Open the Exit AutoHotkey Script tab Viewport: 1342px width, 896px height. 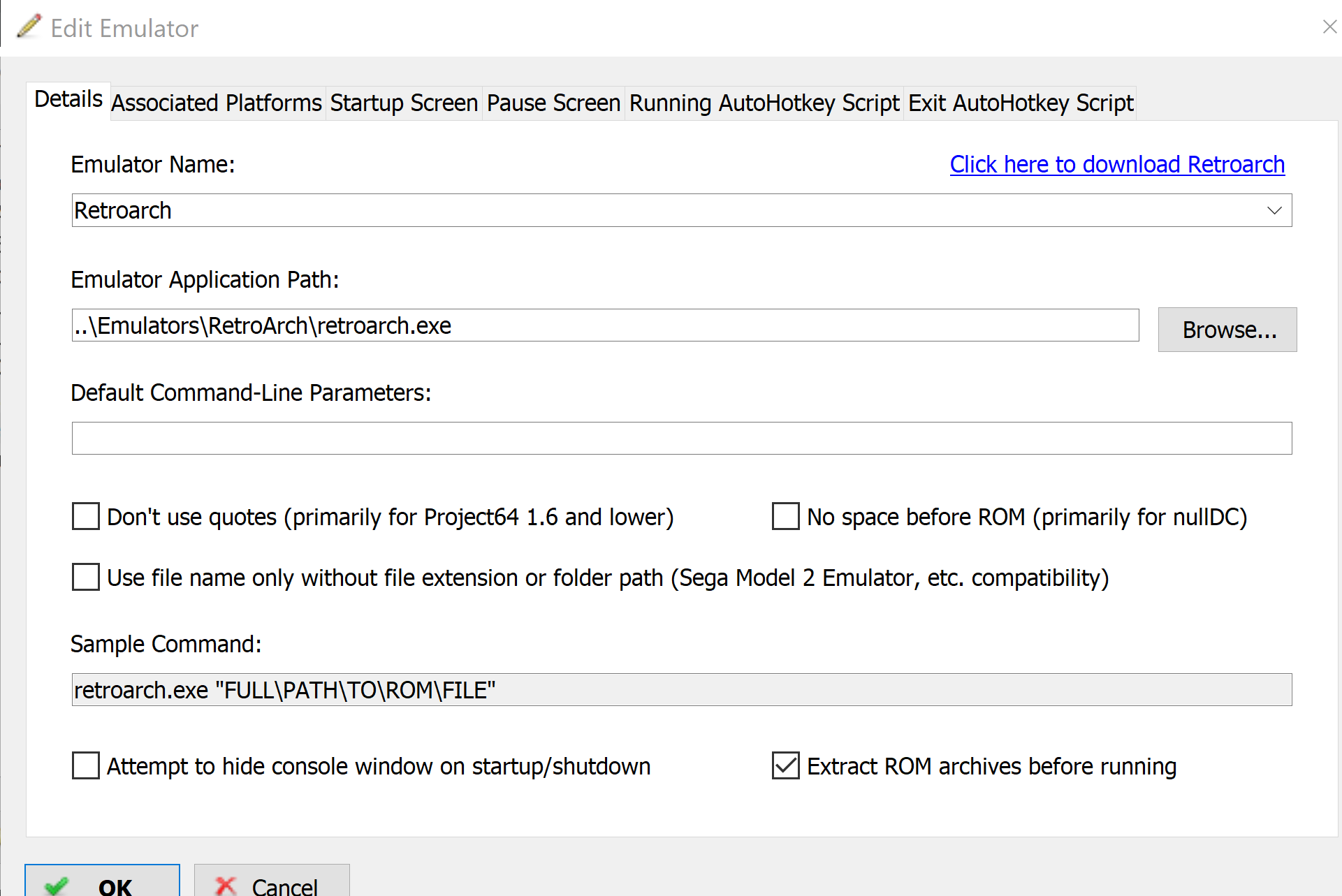pyautogui.click(x=1020, y=103)
